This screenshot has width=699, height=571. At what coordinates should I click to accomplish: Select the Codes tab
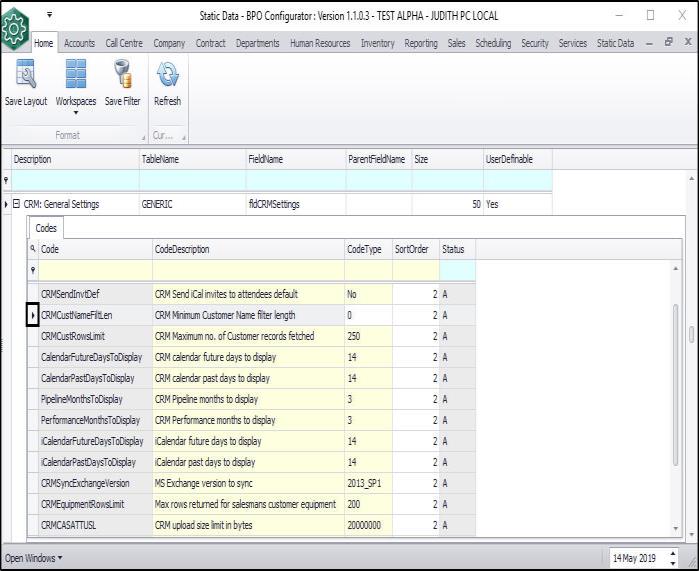click(x=46, y=228)
